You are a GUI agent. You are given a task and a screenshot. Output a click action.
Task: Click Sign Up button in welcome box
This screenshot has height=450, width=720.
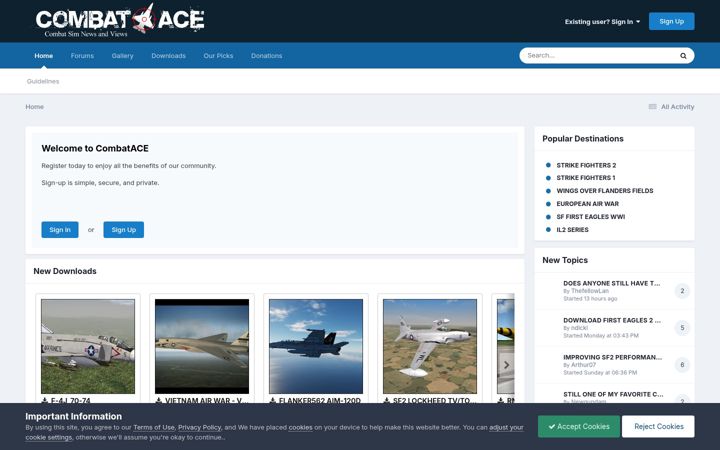(x=124, y=230)
